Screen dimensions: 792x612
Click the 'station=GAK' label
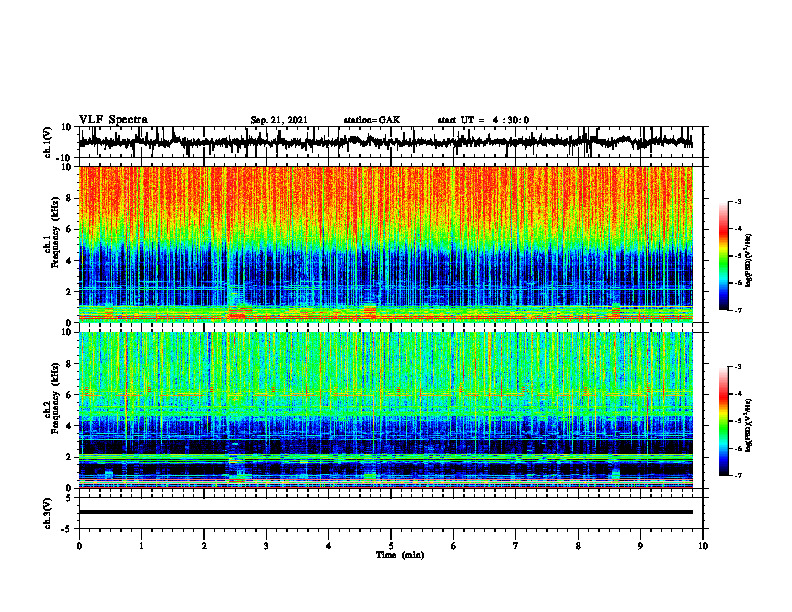(x=372, y=120)
